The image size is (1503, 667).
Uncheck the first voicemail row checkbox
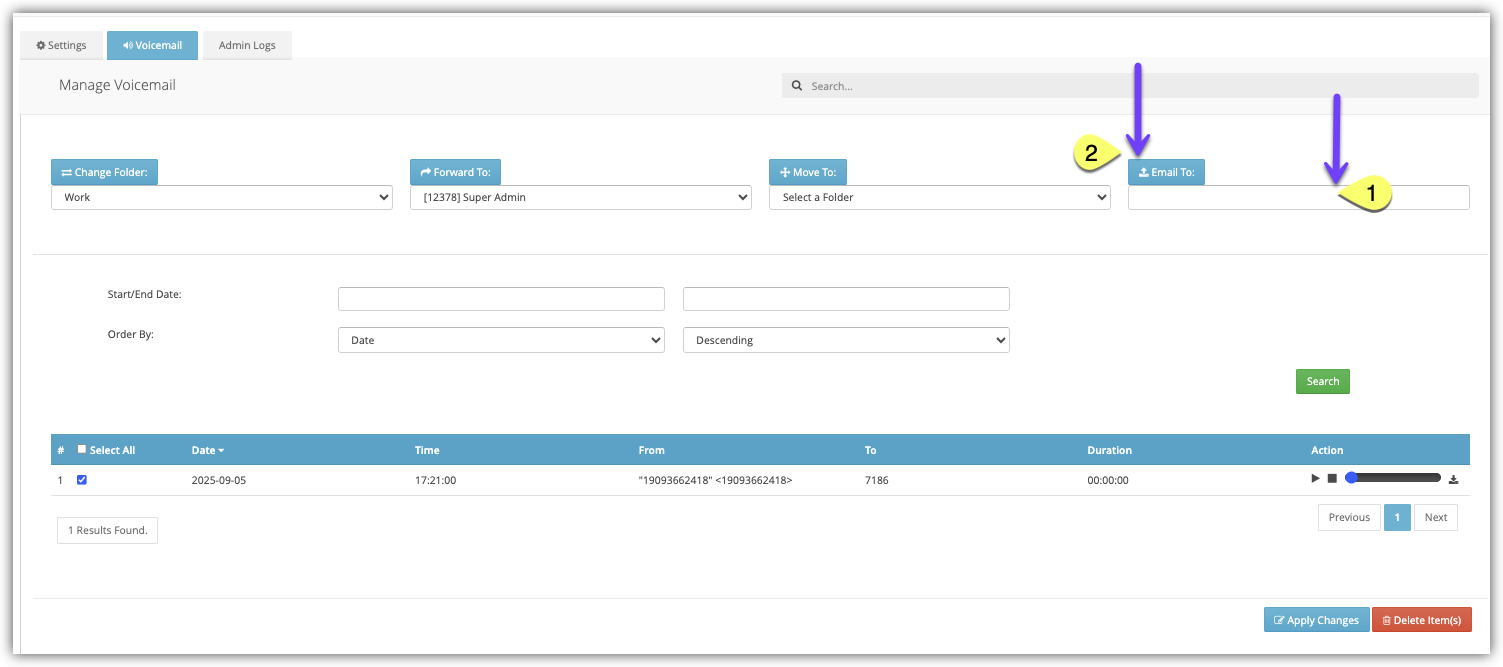coord(82,480)
